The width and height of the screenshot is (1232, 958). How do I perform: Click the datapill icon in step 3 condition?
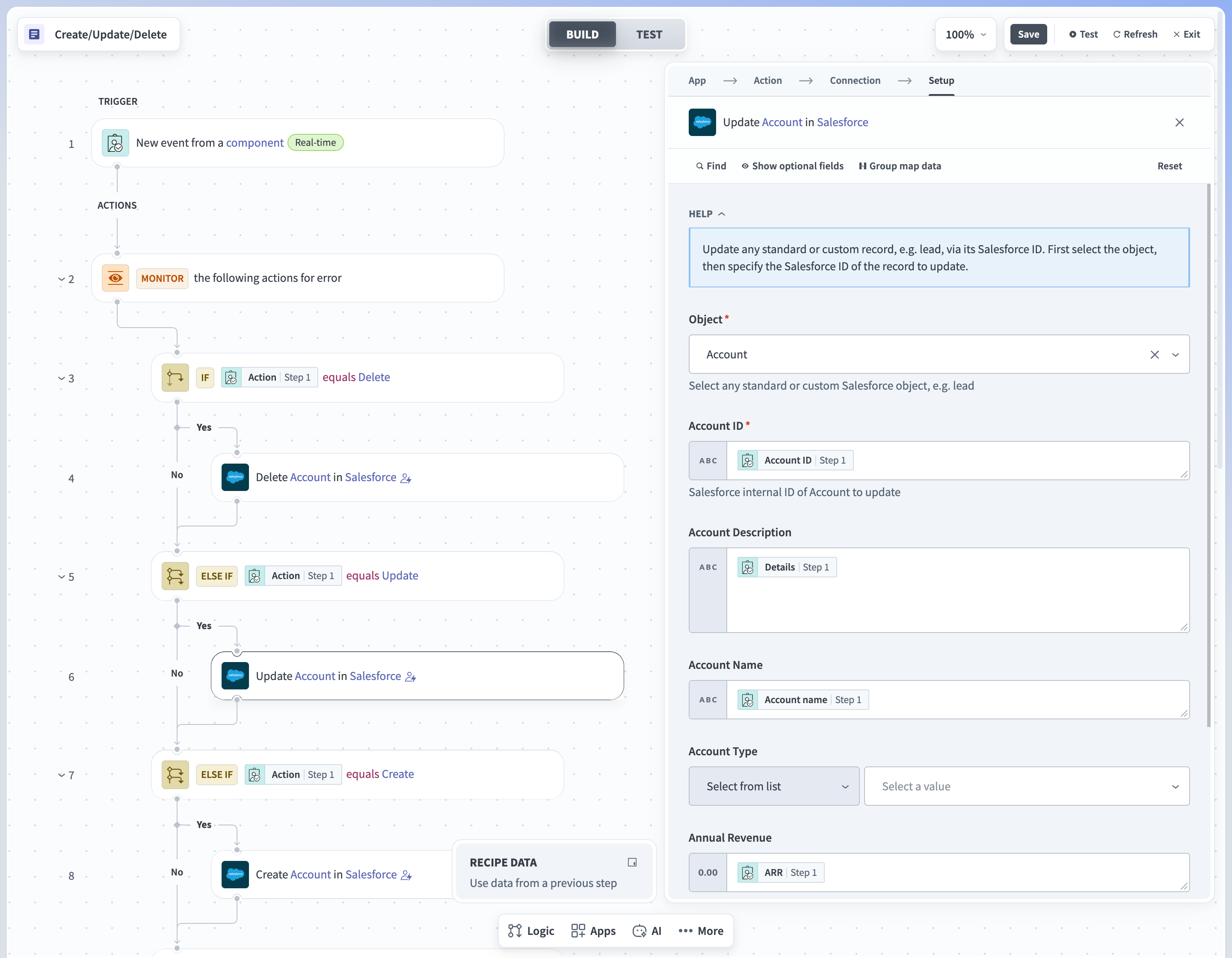point(231,377)
